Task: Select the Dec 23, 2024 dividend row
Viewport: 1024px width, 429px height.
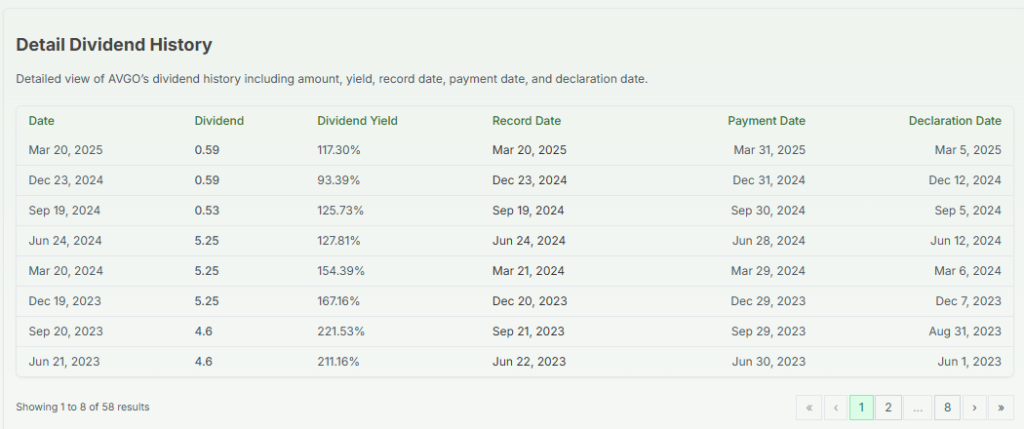Action: (x=66, y=180)
